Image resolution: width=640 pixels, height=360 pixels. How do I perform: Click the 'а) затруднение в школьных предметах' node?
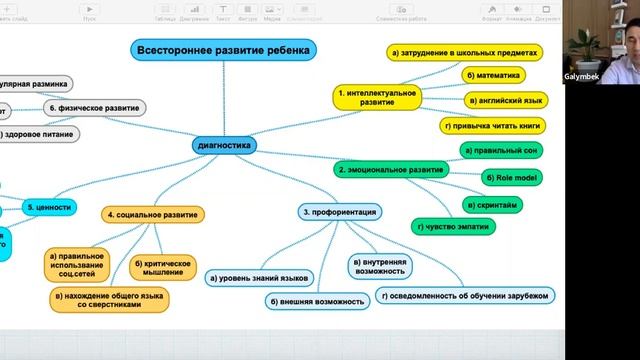[464, 53]
